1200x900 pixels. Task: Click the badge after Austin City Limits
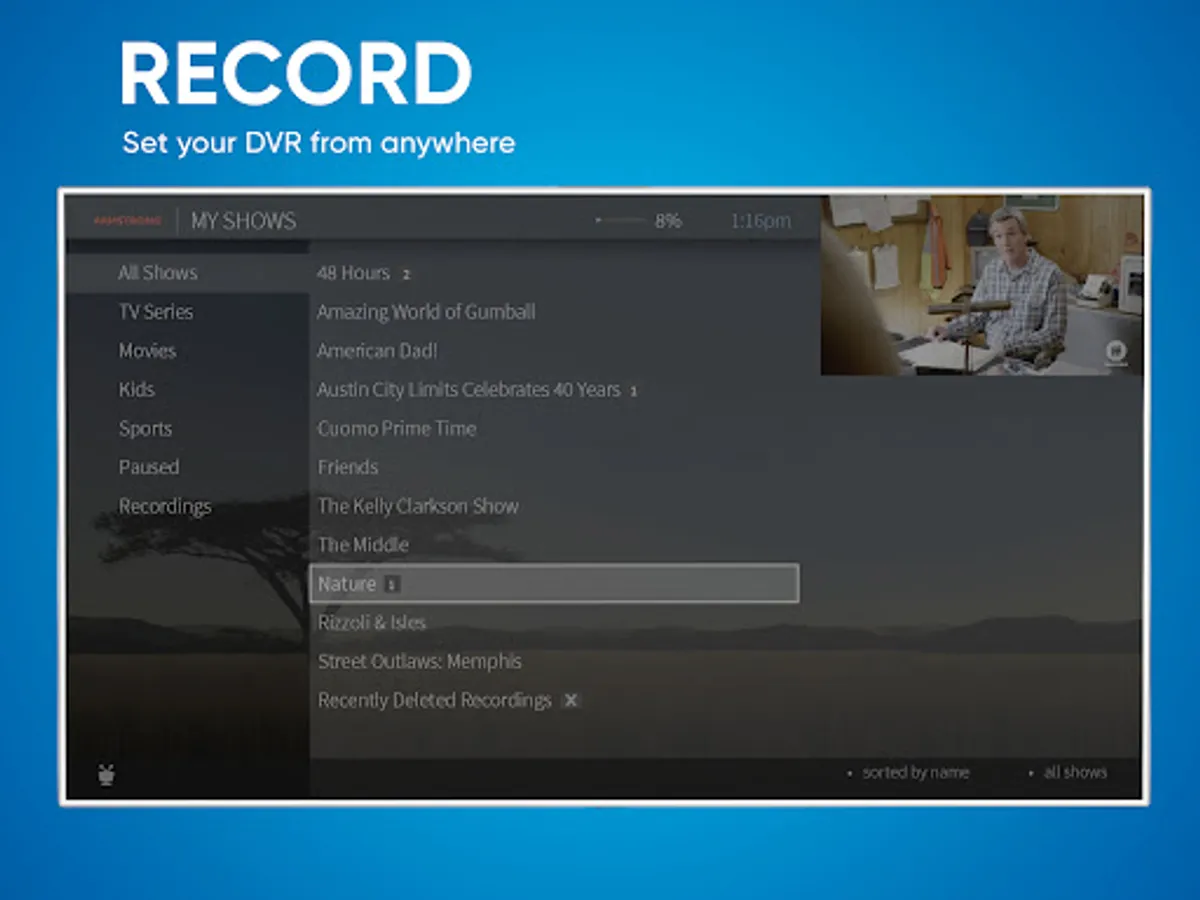(x=634, y=391)
